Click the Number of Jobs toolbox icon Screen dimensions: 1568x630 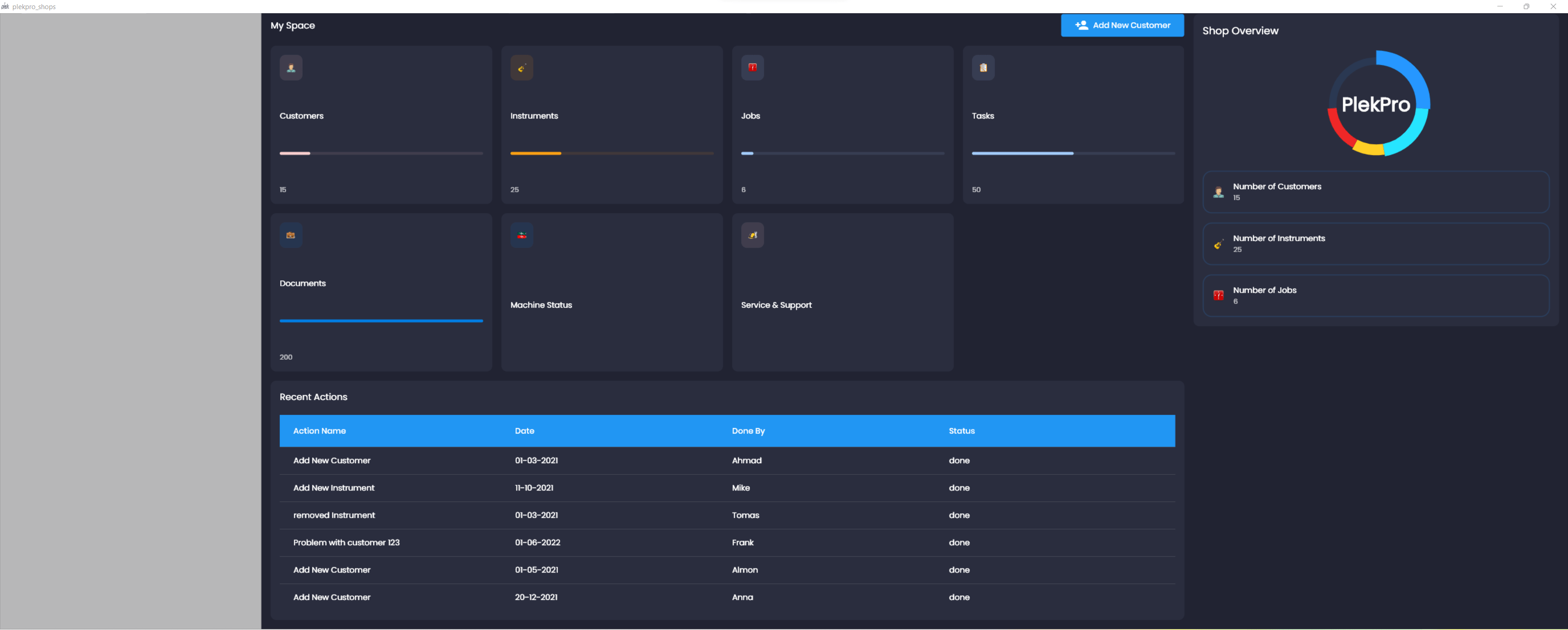1218,295
